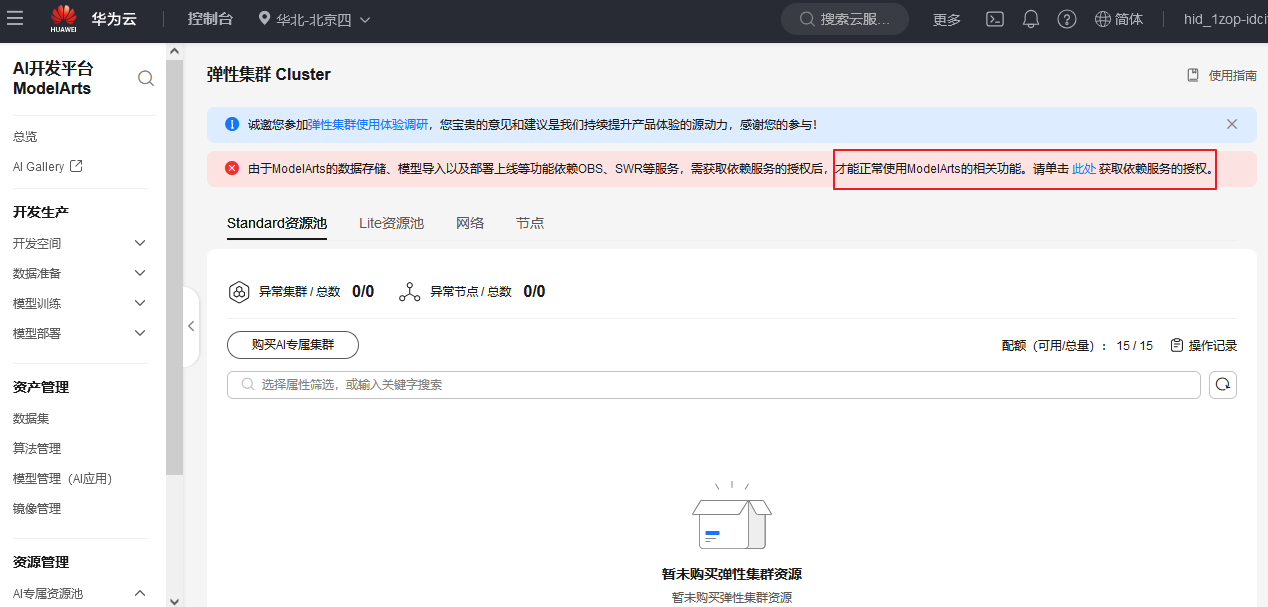Open the hid_1zop account menu
Viewport: 1268px width, 607px height.
(x=1225, y=19)
